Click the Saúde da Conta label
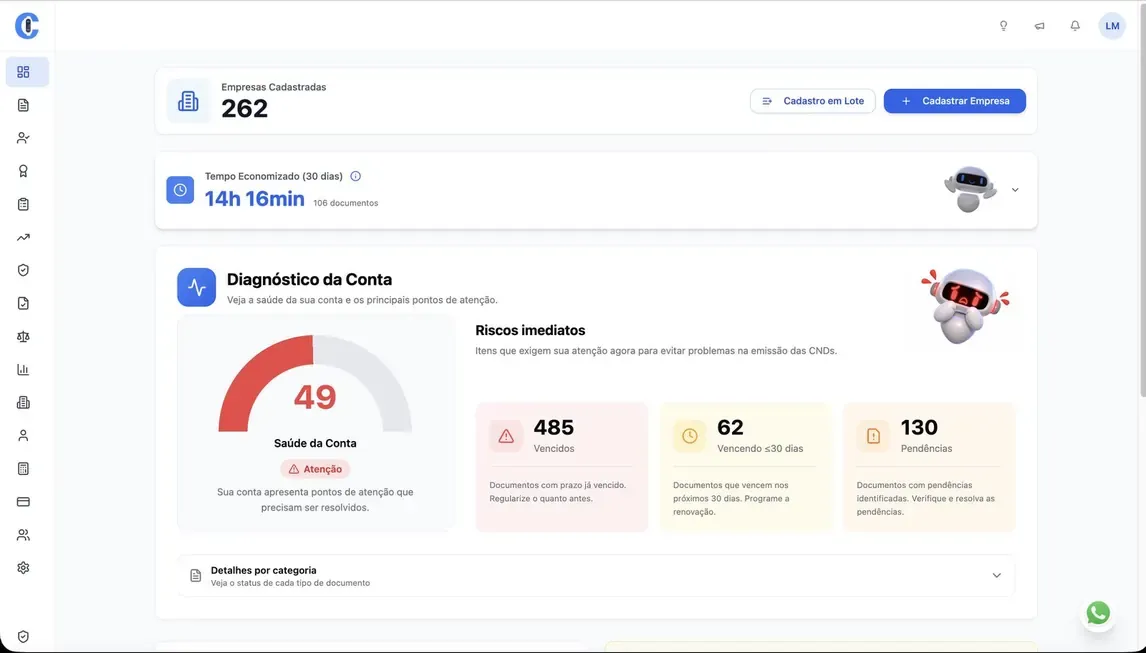This screenshot has width=1146, height=653. pyautogui.click(x=315, y=443)
